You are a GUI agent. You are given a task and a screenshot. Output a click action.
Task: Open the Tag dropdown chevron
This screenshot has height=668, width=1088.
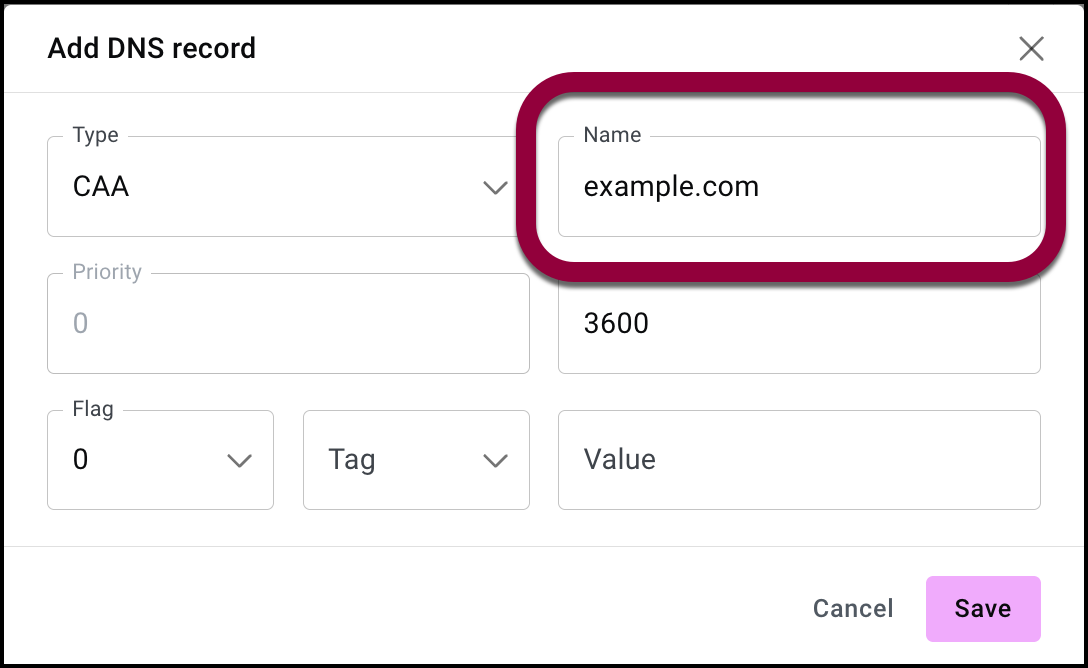pyautogui.click(x=495, y=460)
